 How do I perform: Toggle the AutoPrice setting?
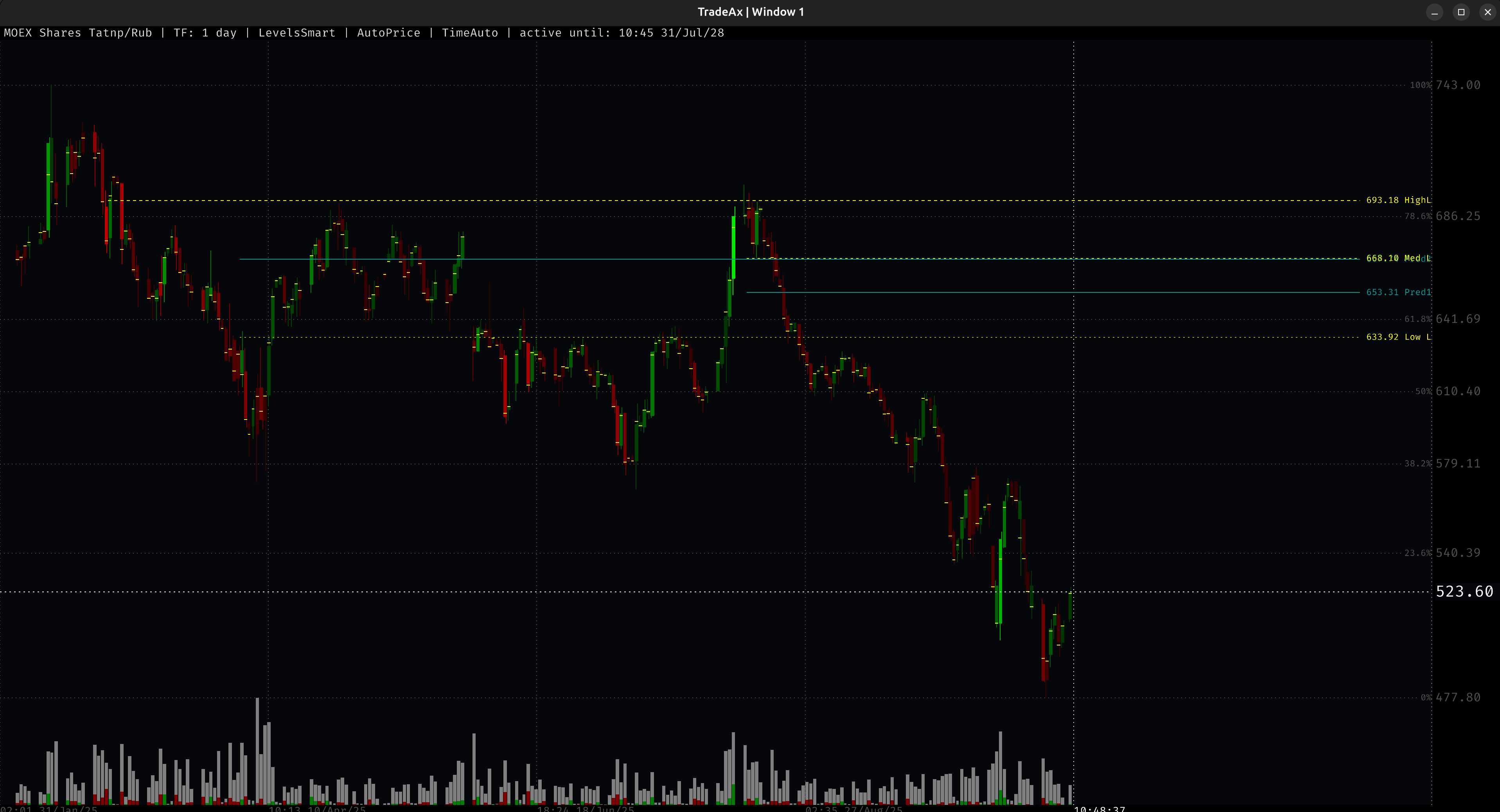click(x=388, y=33)
